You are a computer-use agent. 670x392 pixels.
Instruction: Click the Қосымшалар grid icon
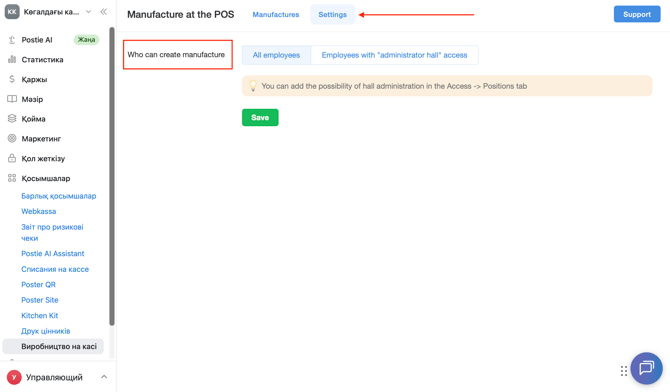12,178
